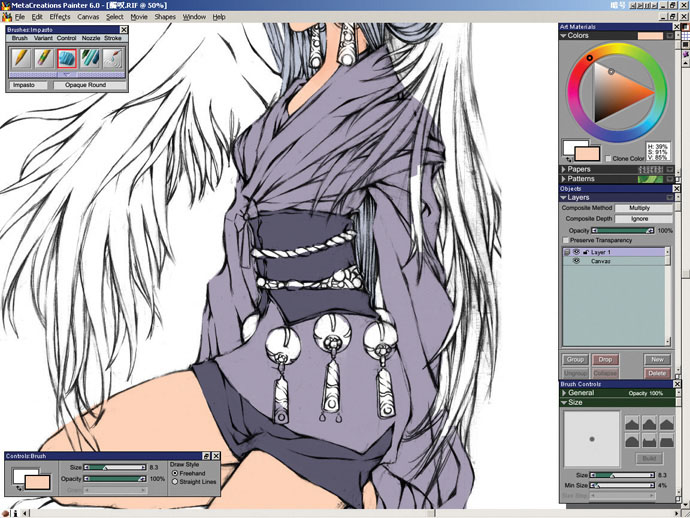Viewport: 690px width, 518px height.
Task: Expand the brush drawer with the down arrow
Action: tap(67, 75)
